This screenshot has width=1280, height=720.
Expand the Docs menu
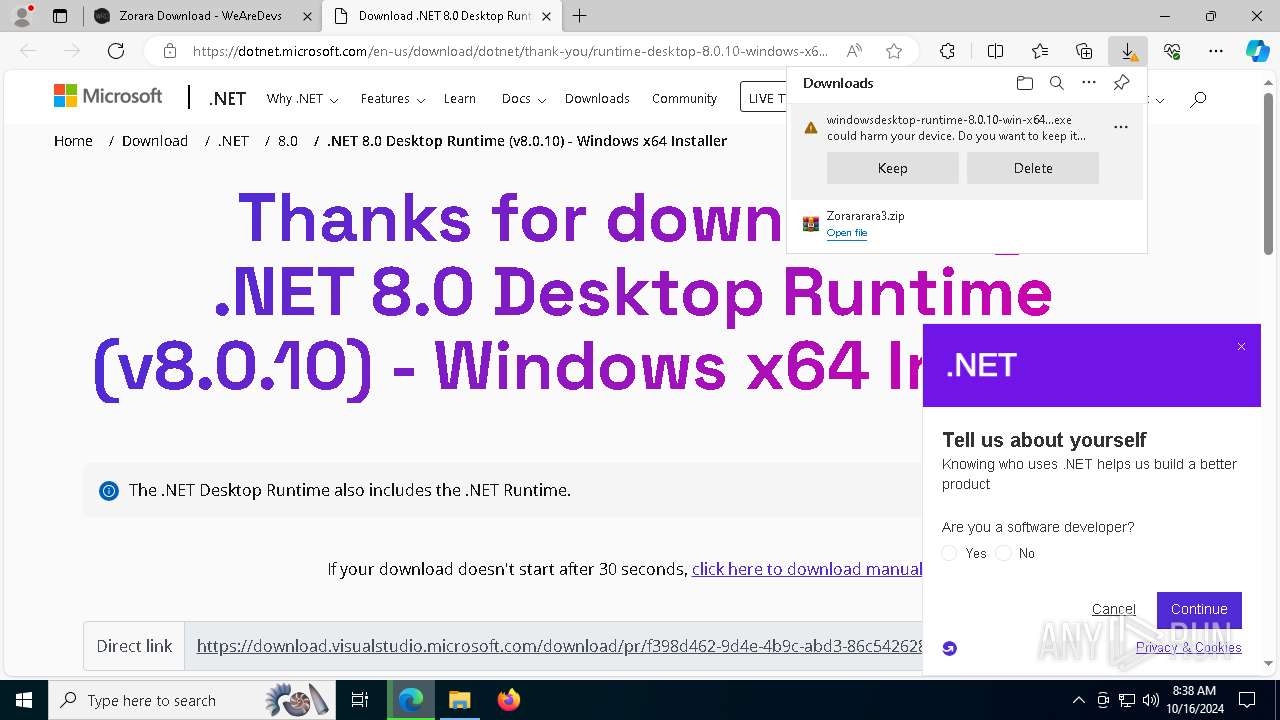[x=524, y=98]
